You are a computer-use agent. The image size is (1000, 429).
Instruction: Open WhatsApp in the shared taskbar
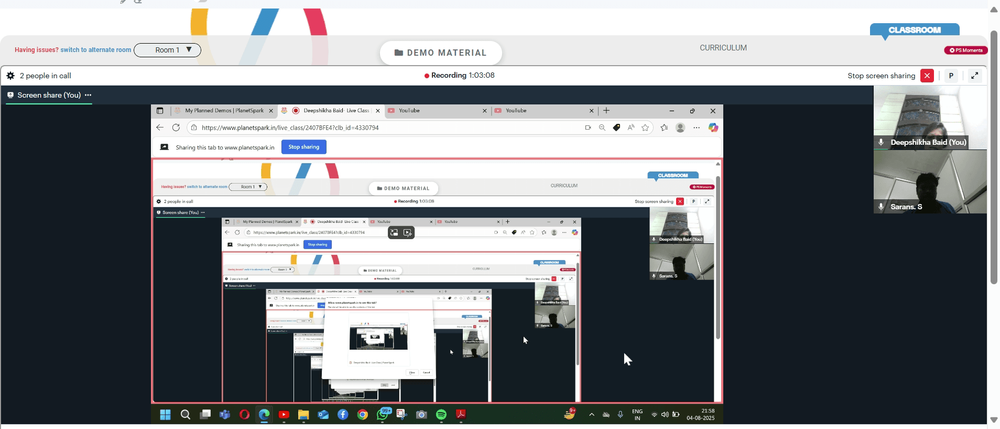[x=383, y=414]
